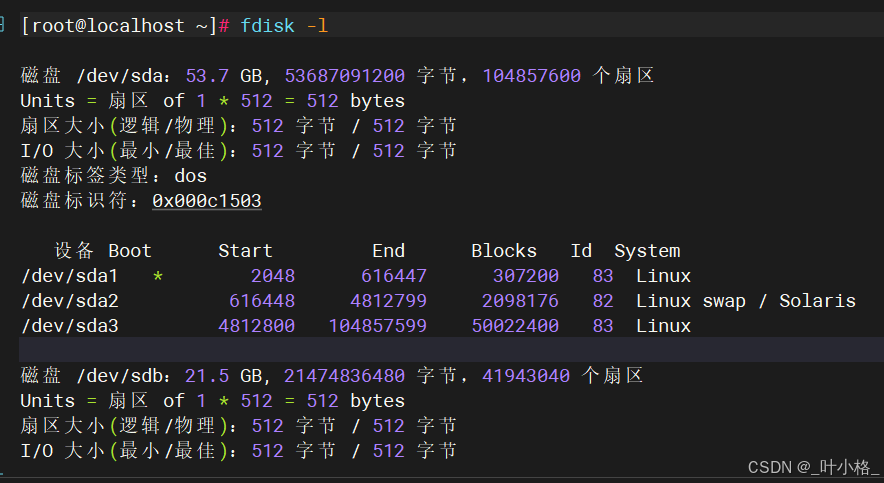Click blocks value 2098176
Image resolution: width=884 pixels, height=483 pixels.
click(520, 301)
